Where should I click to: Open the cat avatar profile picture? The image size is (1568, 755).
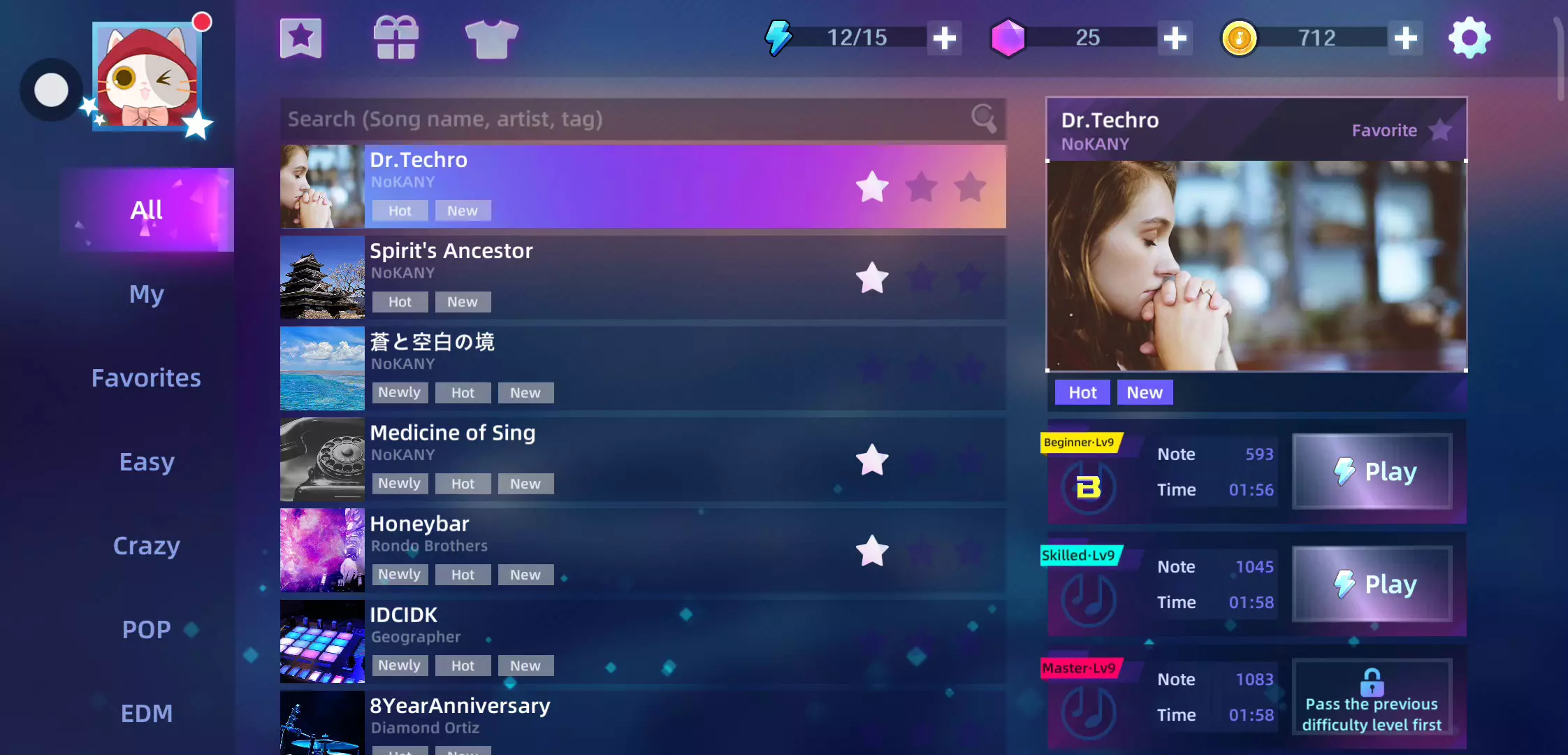147,75
